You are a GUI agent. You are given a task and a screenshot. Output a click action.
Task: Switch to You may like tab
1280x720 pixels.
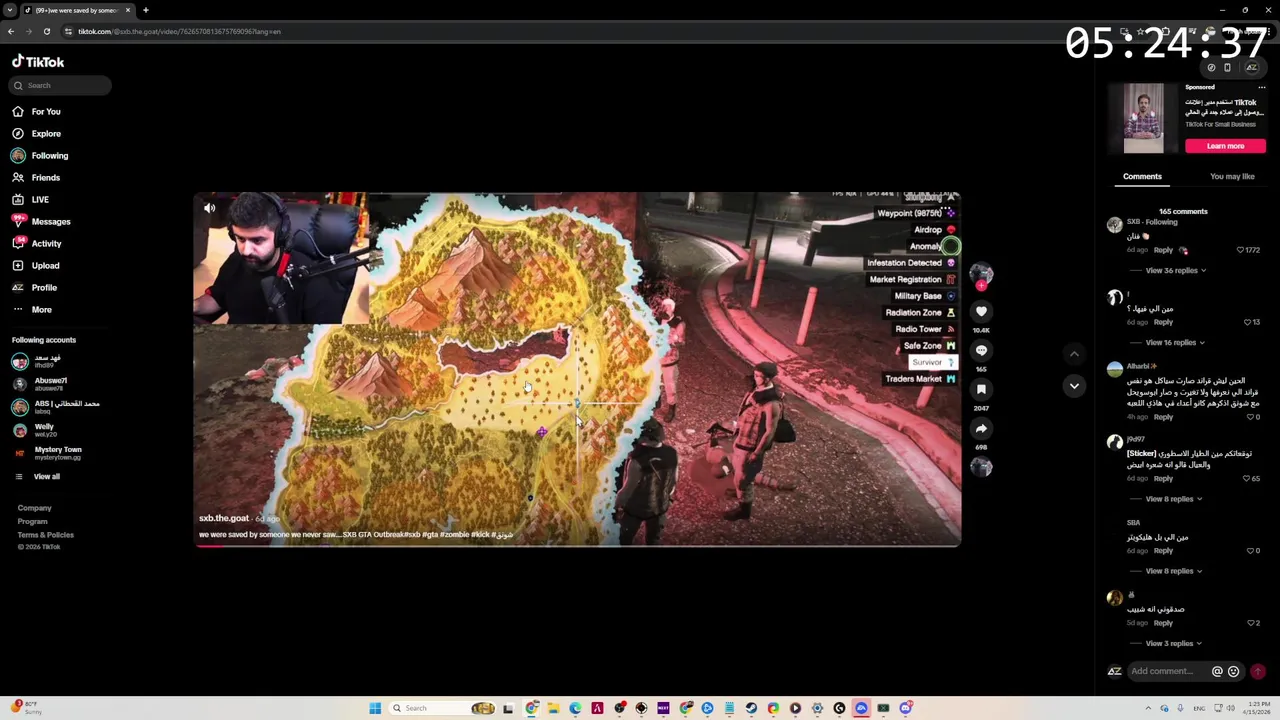click(1232, 176)
